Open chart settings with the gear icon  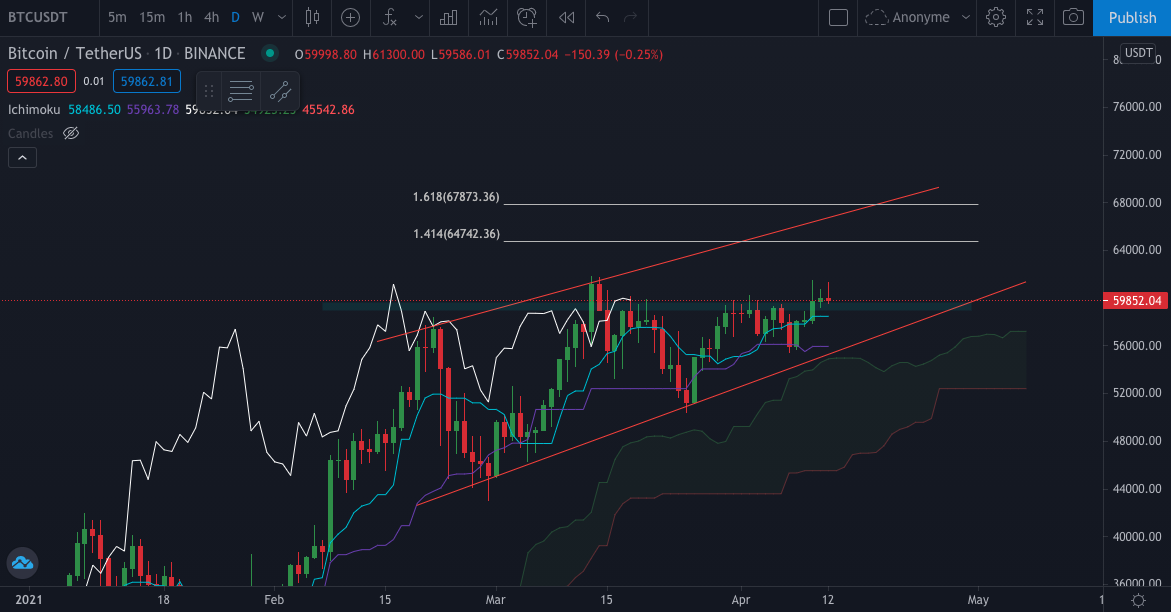[996, 17]
